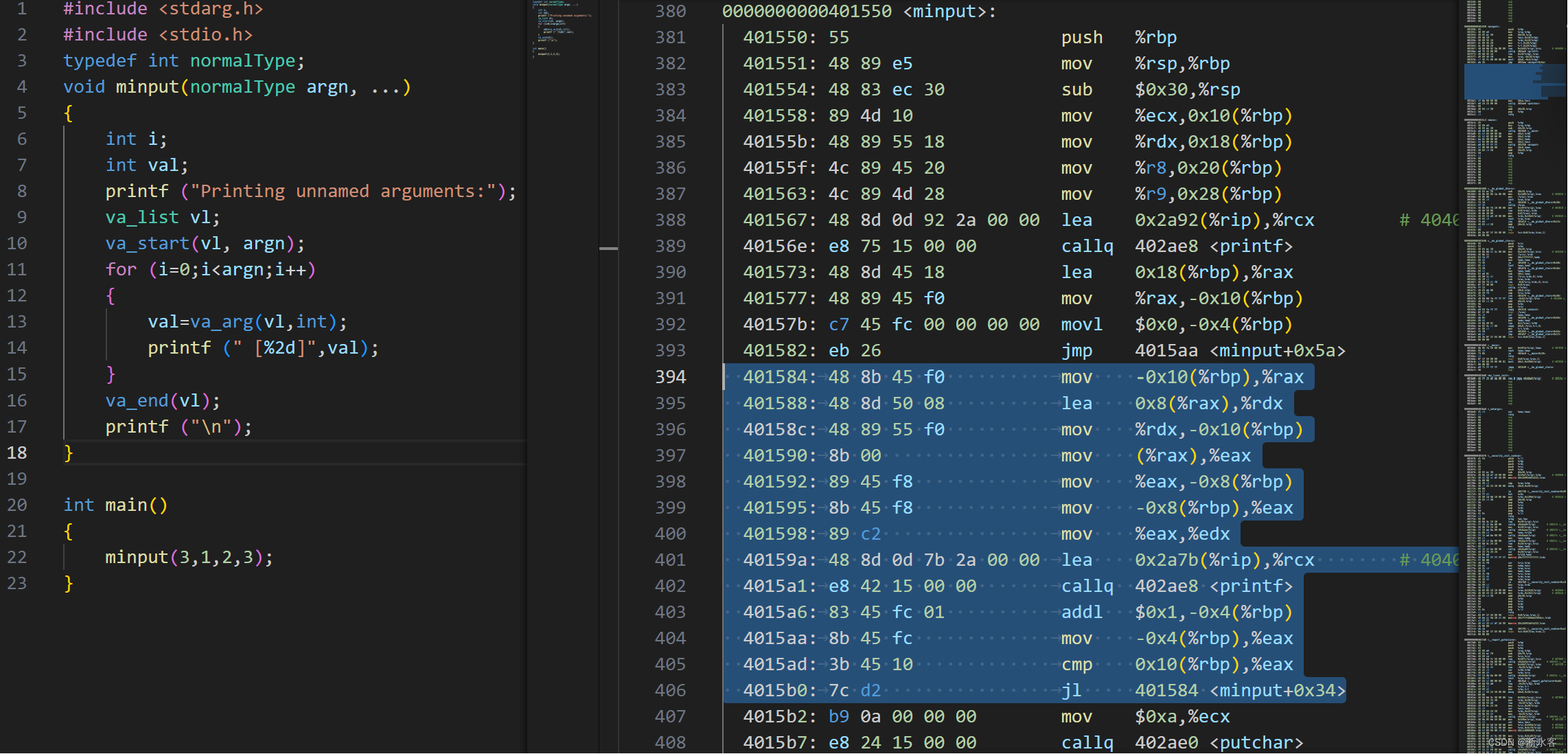The image size is (1568, 754).
Task: Click the 'jmp 4015aa <minput+0x5a>' line
Action: (1044, 350)
